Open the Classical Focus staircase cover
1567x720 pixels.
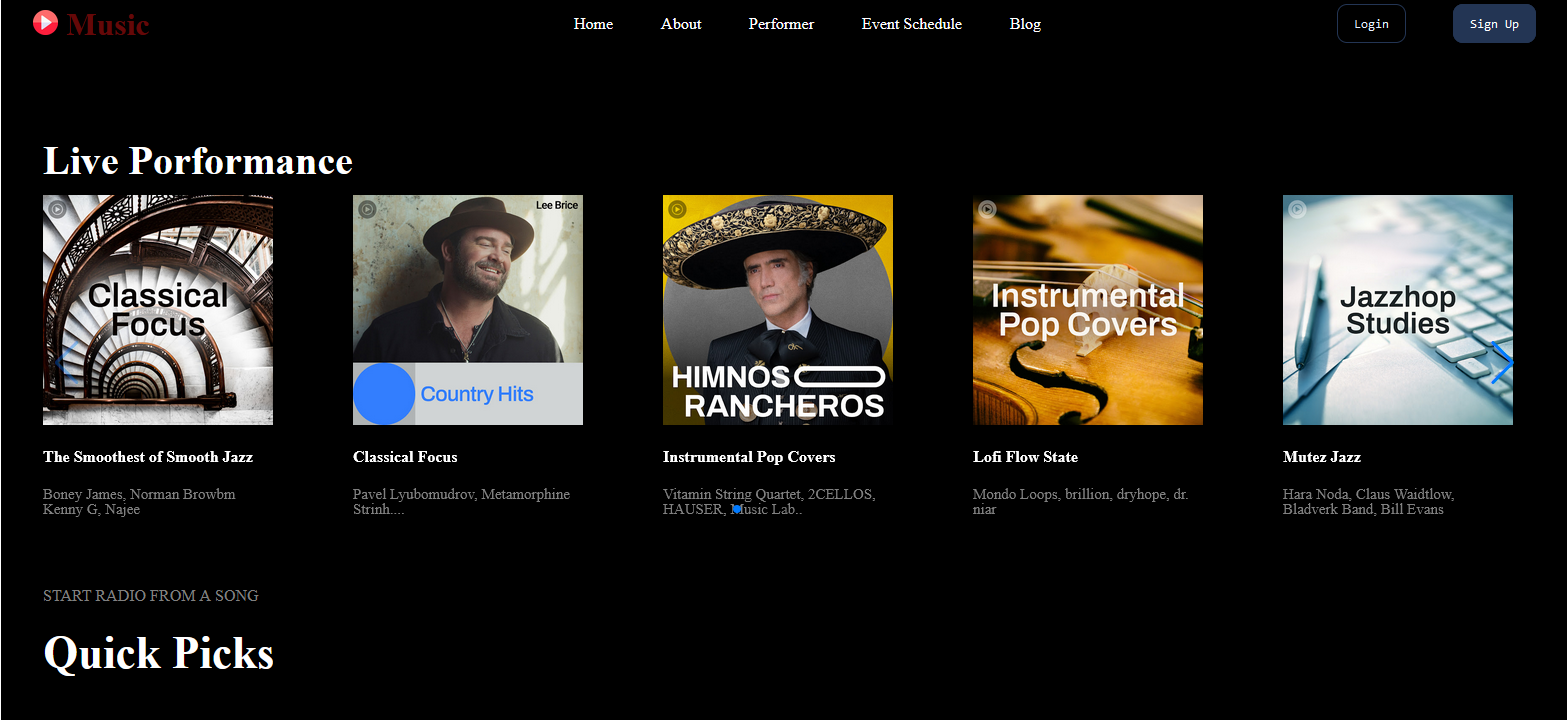point(158,310)
